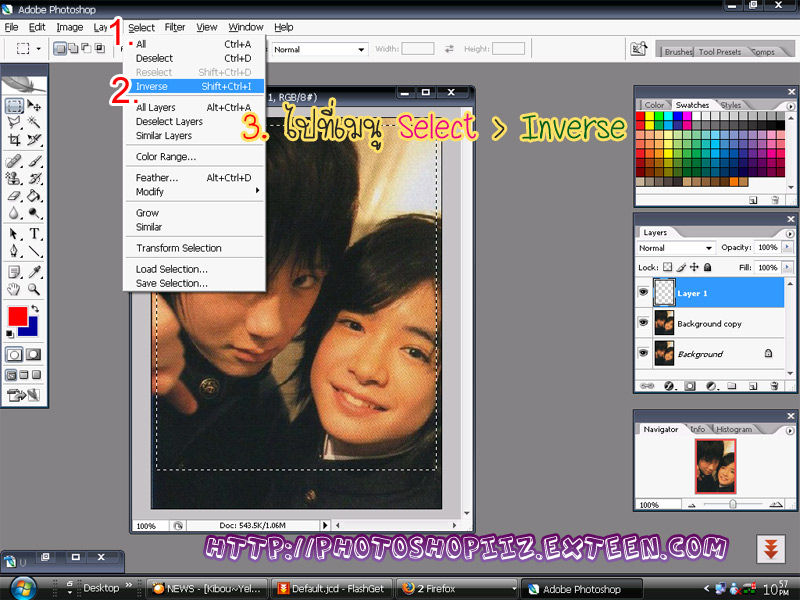Image resolution: width=800 pixels, height=600 pixels.
Task: Toggle lock transparent pixels in Layers panel
Action: 667,268
